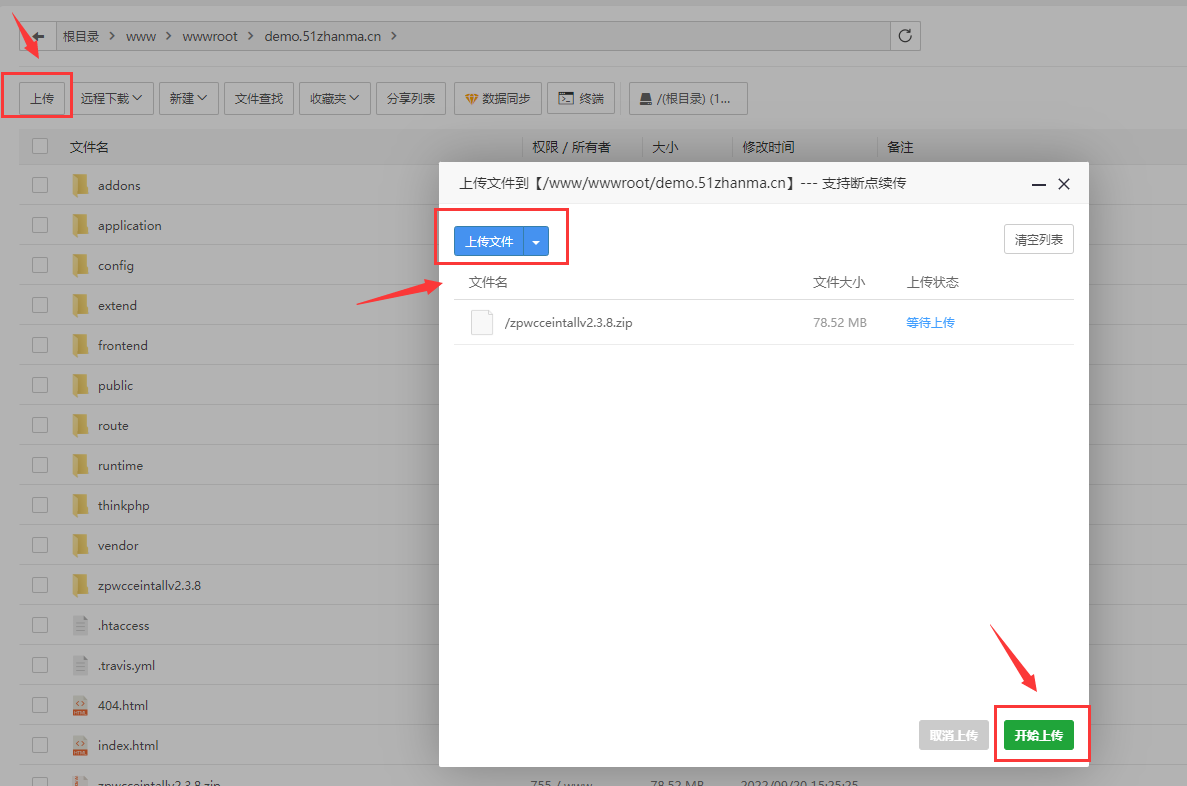The height and width of the screenshot is (786, 1187).
Task: Click the 404.html file icon
Action: pos(80,705)
